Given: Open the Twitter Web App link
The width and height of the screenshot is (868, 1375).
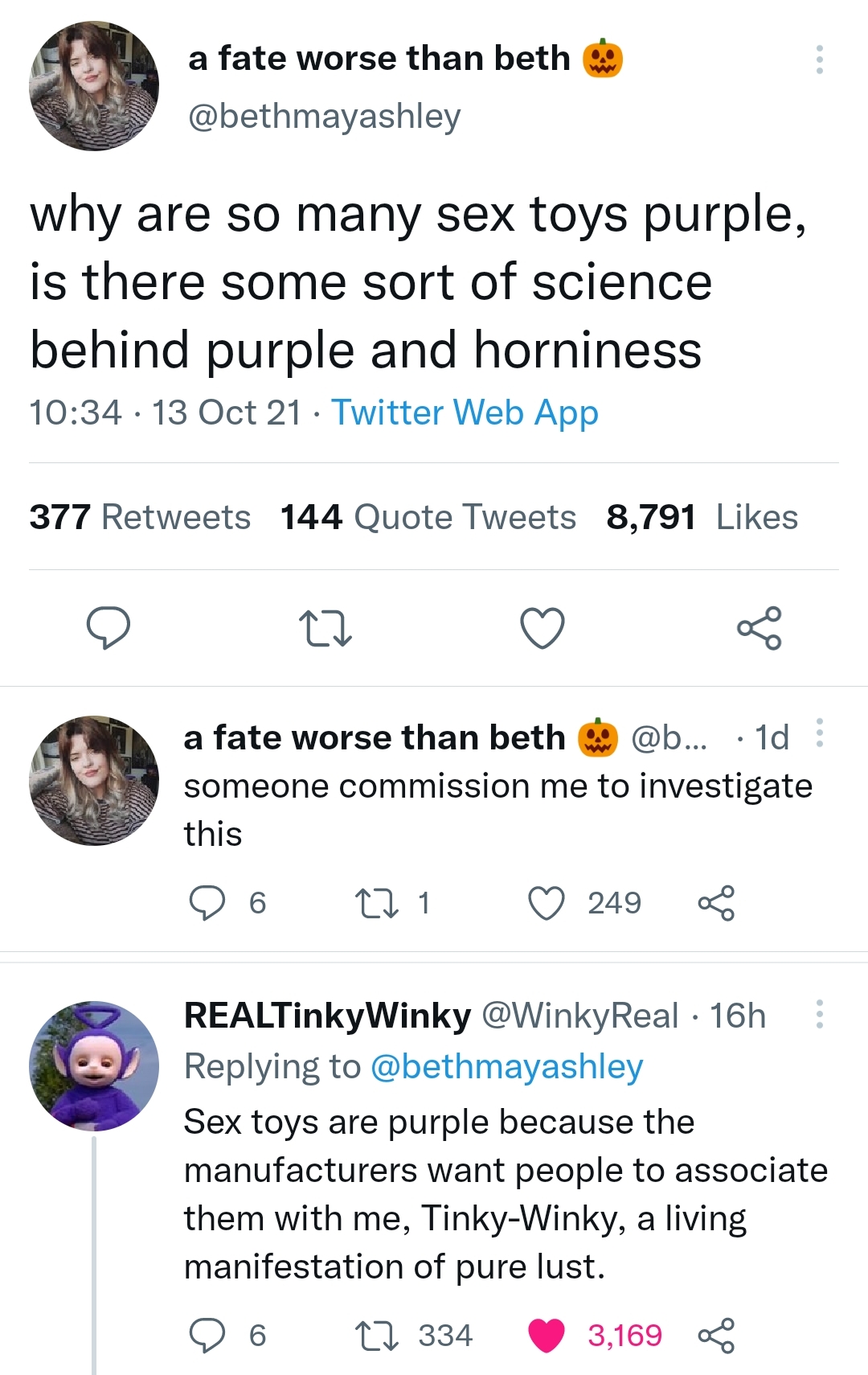Looking at the screenshot, I should click(465, 412).
